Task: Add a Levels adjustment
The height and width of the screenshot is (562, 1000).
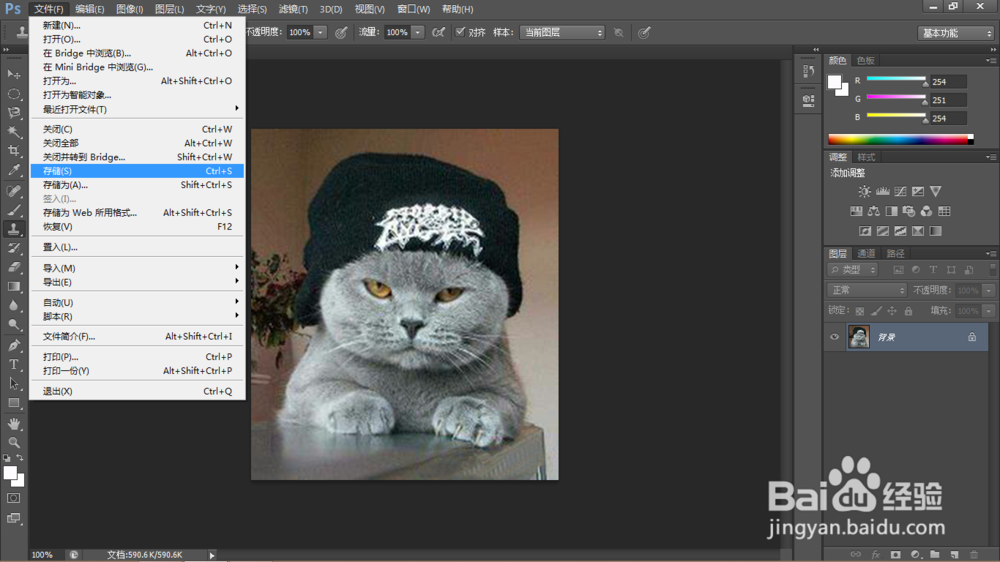Action: (x=882, y=191)
